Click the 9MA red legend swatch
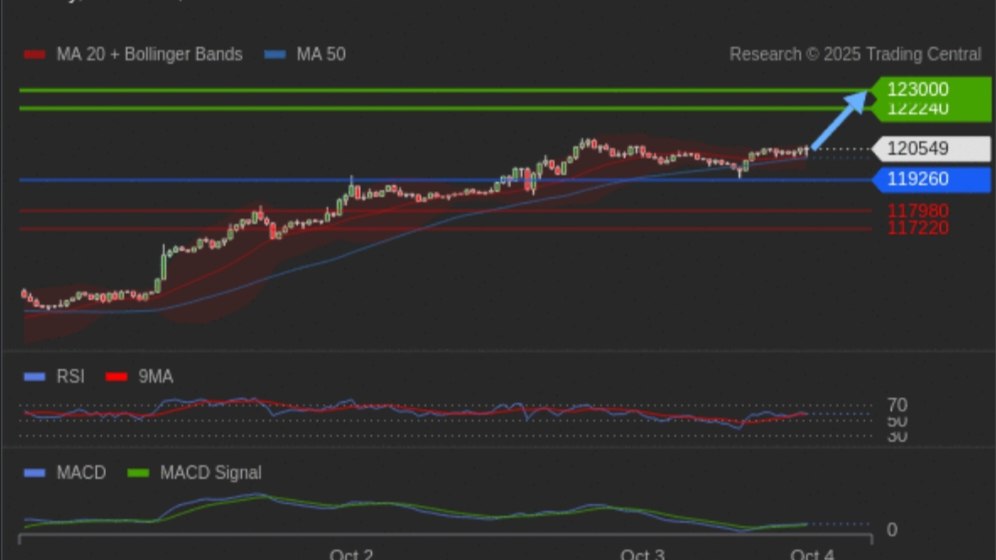Viewport: 996px width, 560px height. coord(116,377)
